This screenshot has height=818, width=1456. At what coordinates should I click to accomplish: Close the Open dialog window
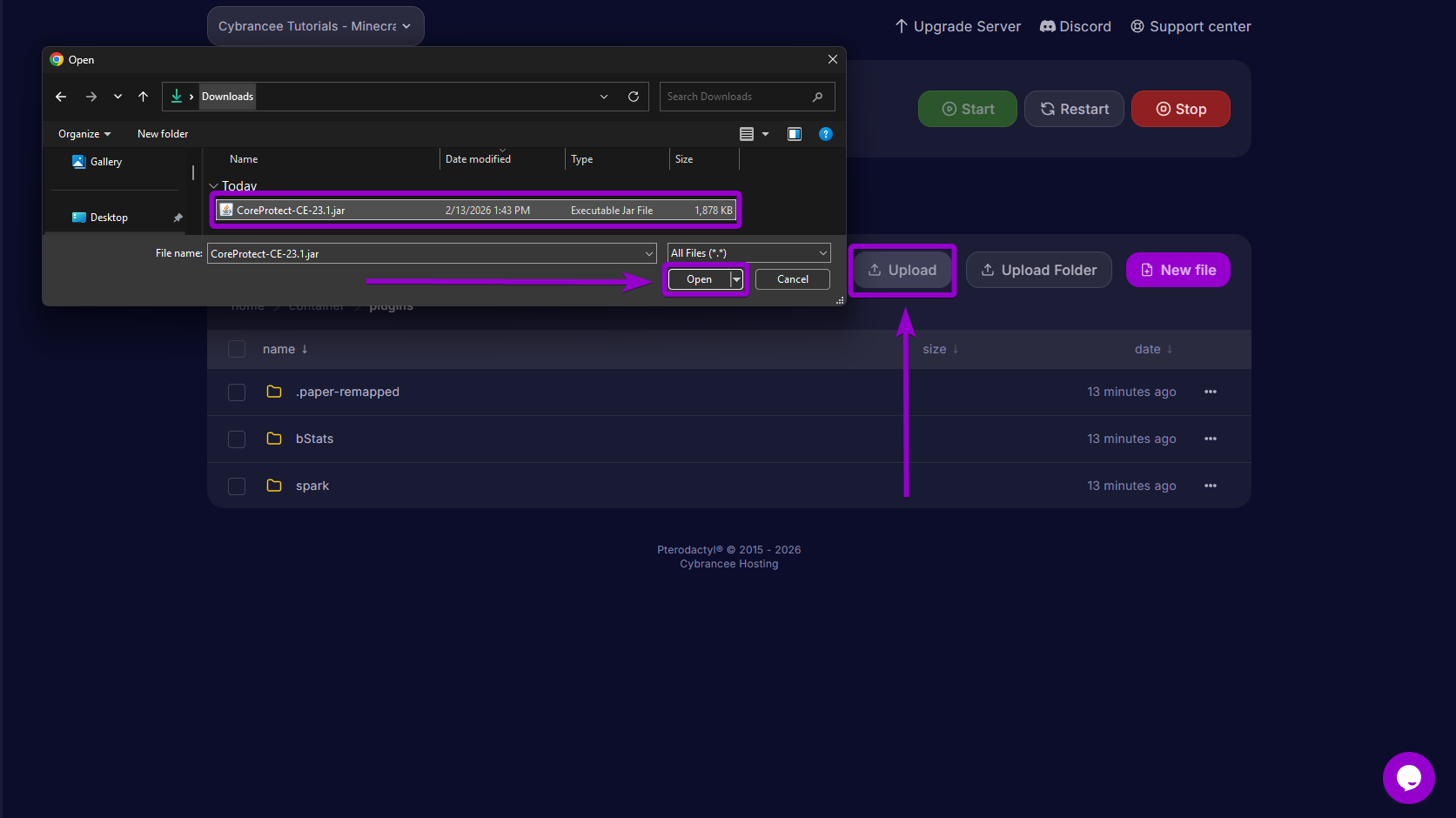(x=833, y=59)
